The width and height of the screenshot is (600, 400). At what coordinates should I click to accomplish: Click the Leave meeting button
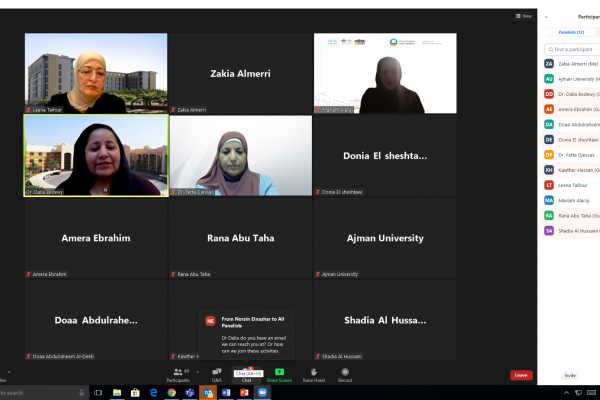pyautogui.click(x=521, y=375)
